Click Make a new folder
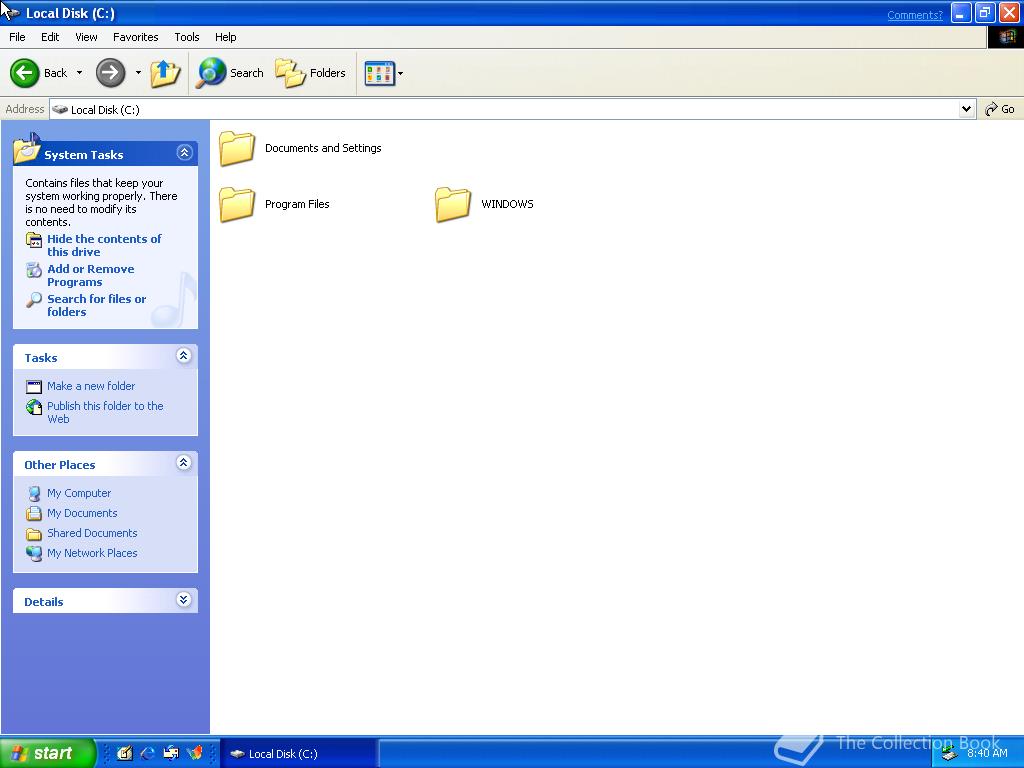This screenshot has height=768, width=1024. (91, 386)
